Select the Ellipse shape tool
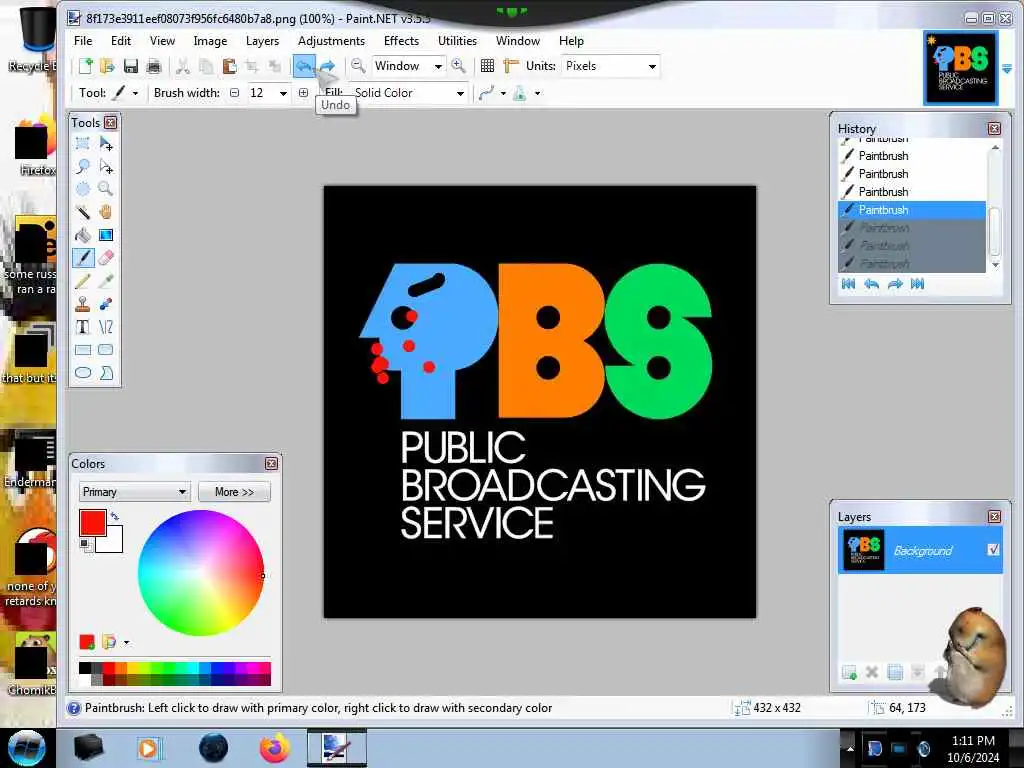 pos(83,373)
